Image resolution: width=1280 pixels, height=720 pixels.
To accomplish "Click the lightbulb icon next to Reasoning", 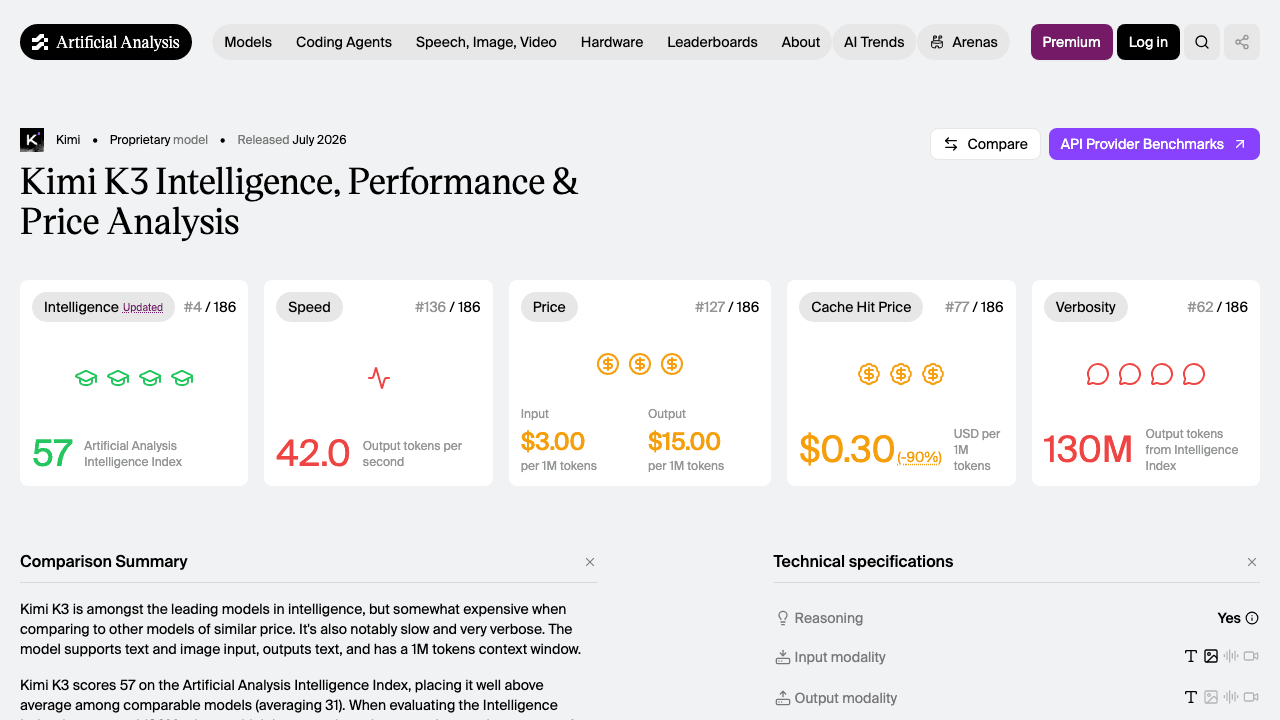I will [x=783, y=618].
